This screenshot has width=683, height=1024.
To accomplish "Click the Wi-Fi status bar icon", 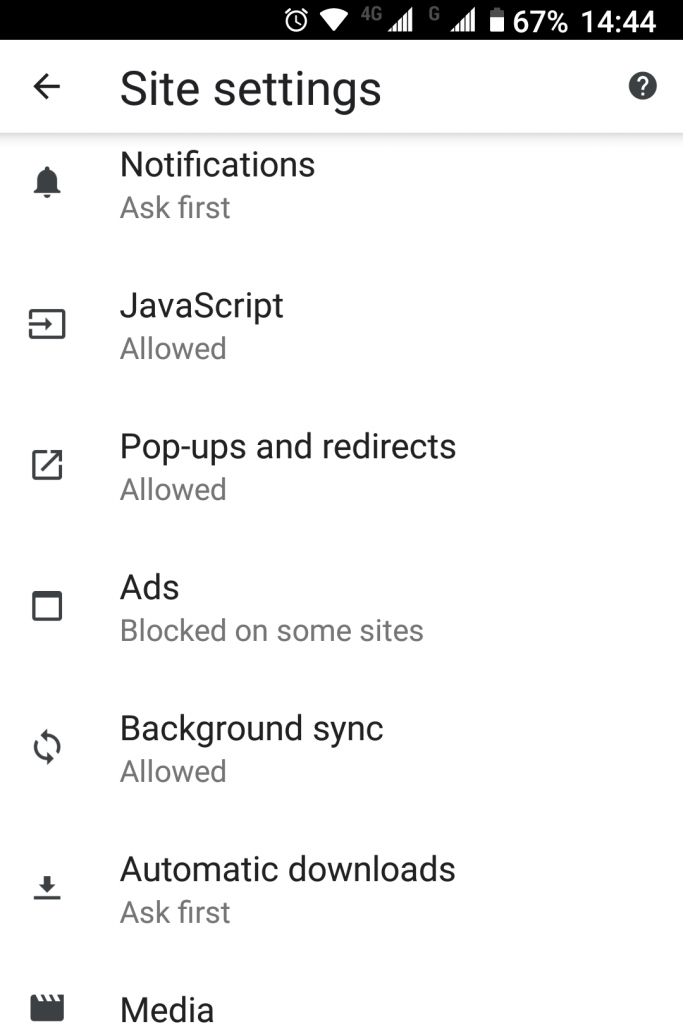I will (x=334, y=18).
